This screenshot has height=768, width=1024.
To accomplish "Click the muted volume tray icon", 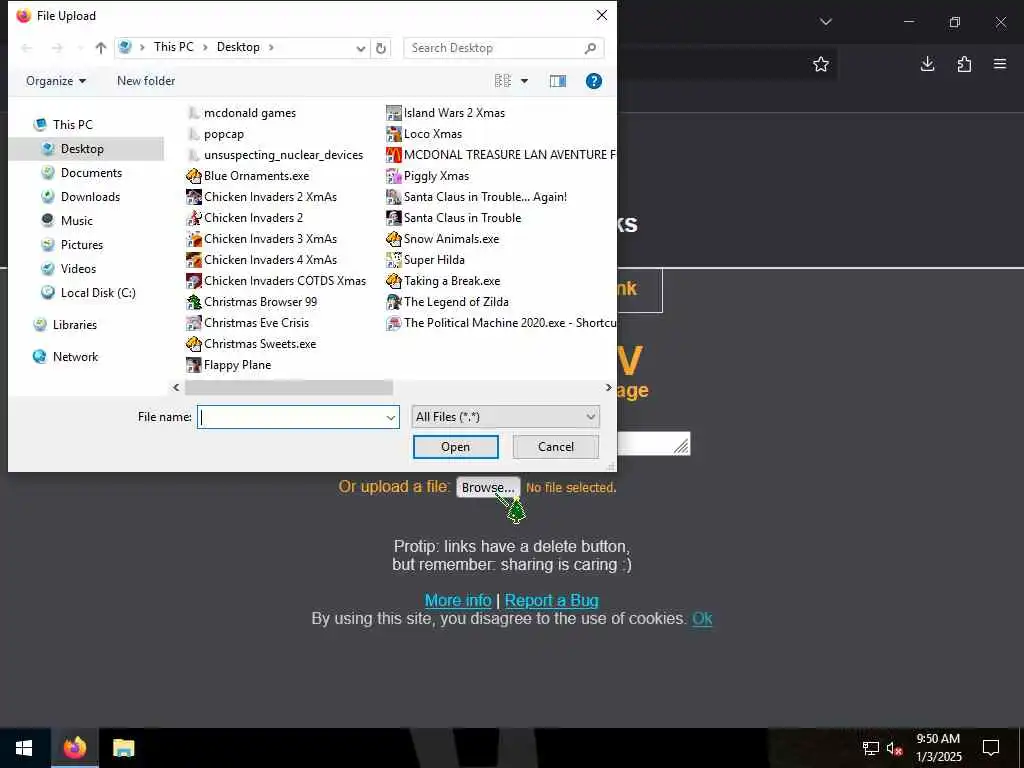I will point(894,748).
